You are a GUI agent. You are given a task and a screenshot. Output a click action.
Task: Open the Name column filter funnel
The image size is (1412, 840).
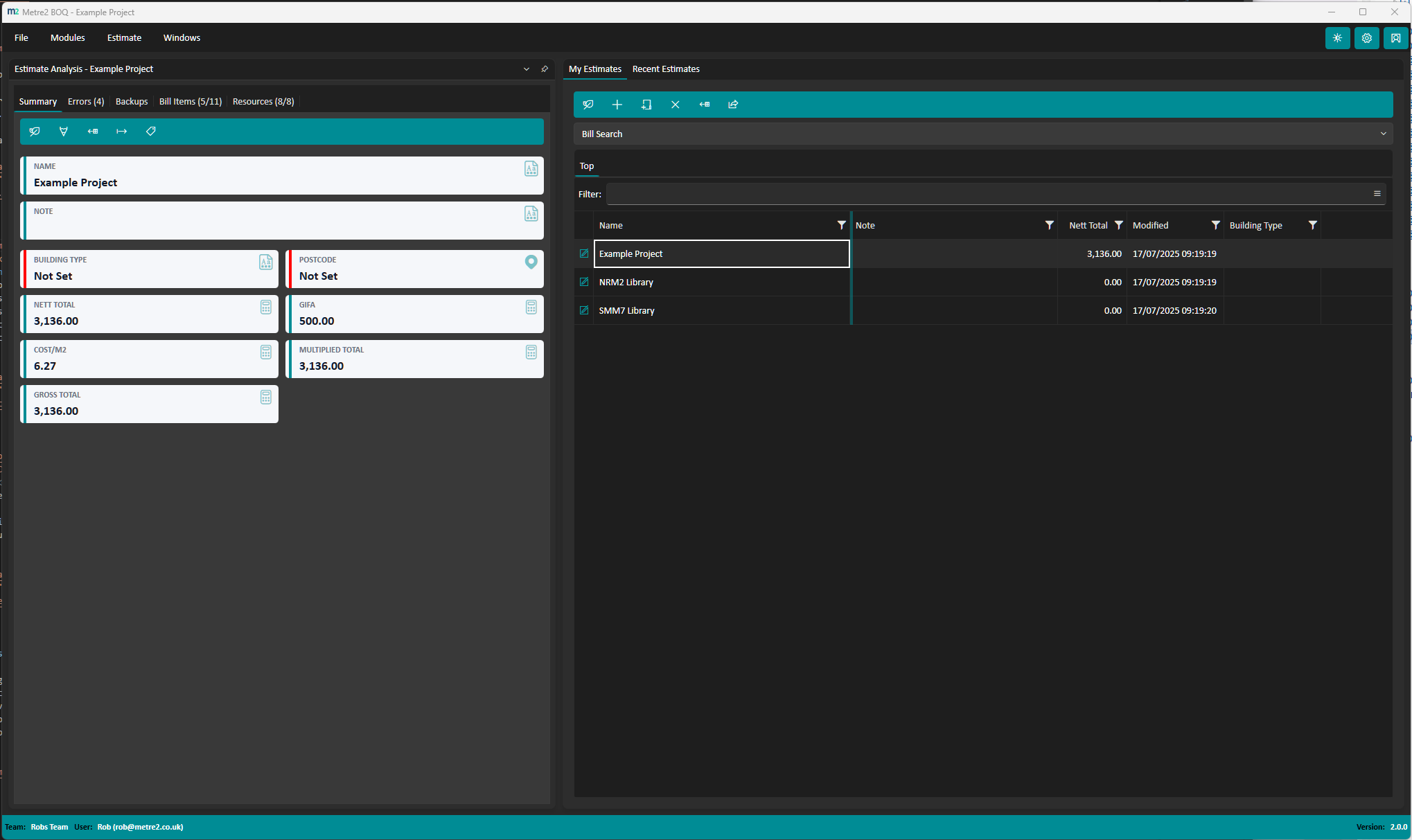click(x=841, y=225)
